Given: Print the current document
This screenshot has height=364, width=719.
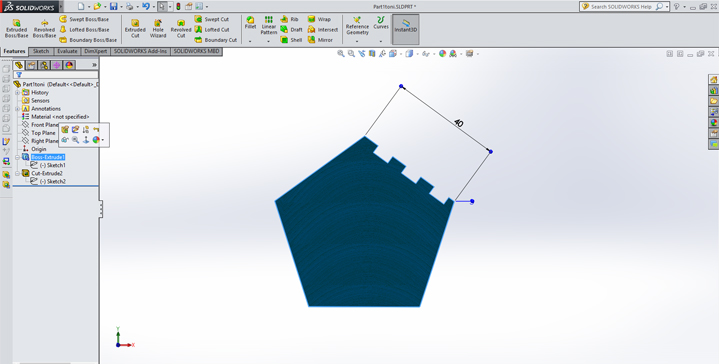Looking at the screenshot, I should coord(130,6).
